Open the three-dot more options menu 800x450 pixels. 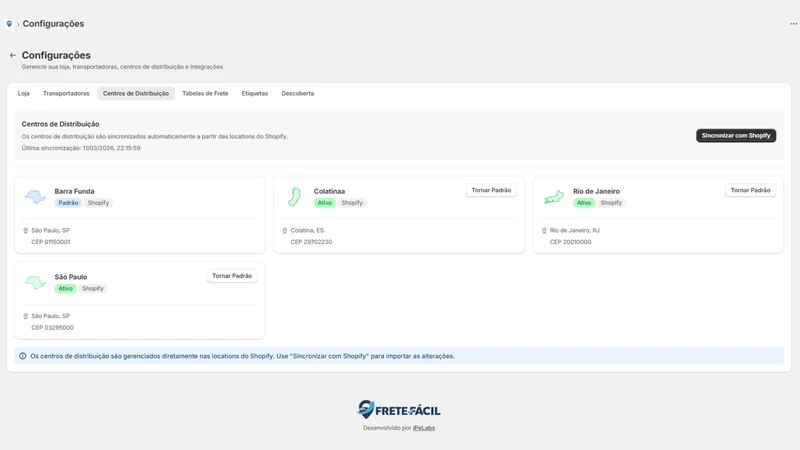click(x=793, y=24)
